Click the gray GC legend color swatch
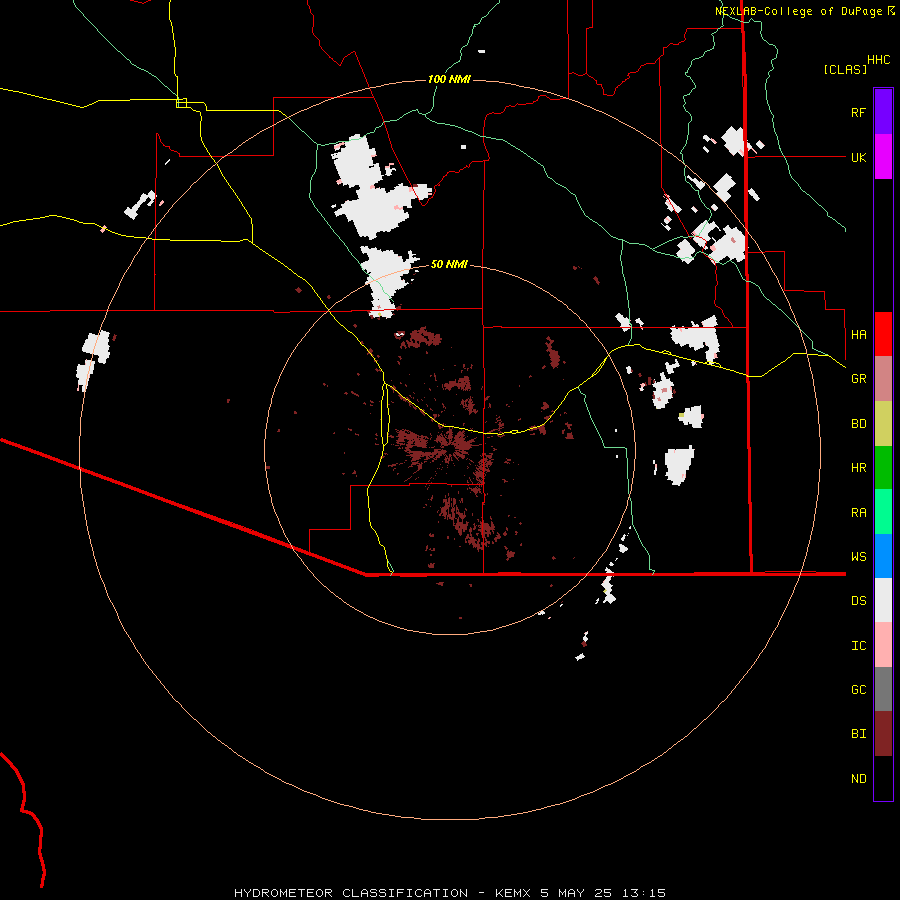Screen dimensions: 900x900 (883, 689)
